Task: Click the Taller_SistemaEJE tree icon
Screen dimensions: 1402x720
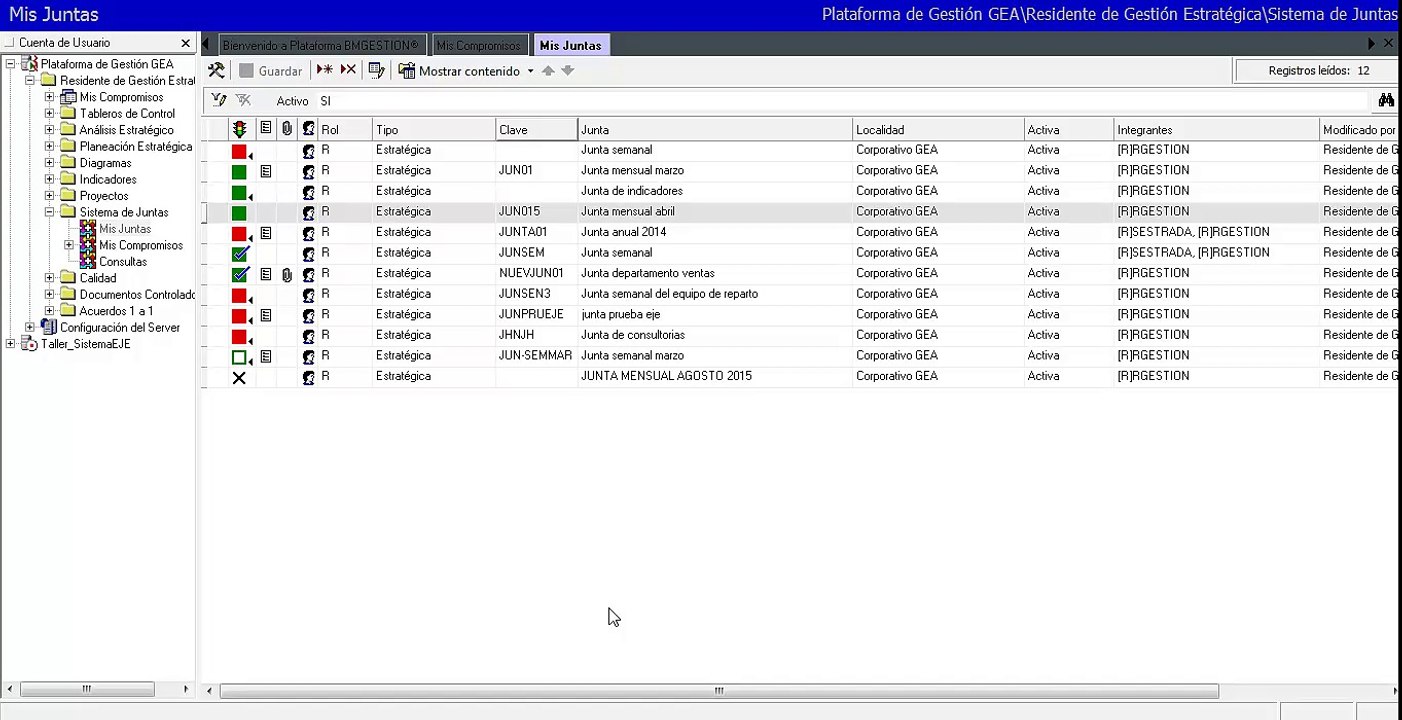Action: 29,344
